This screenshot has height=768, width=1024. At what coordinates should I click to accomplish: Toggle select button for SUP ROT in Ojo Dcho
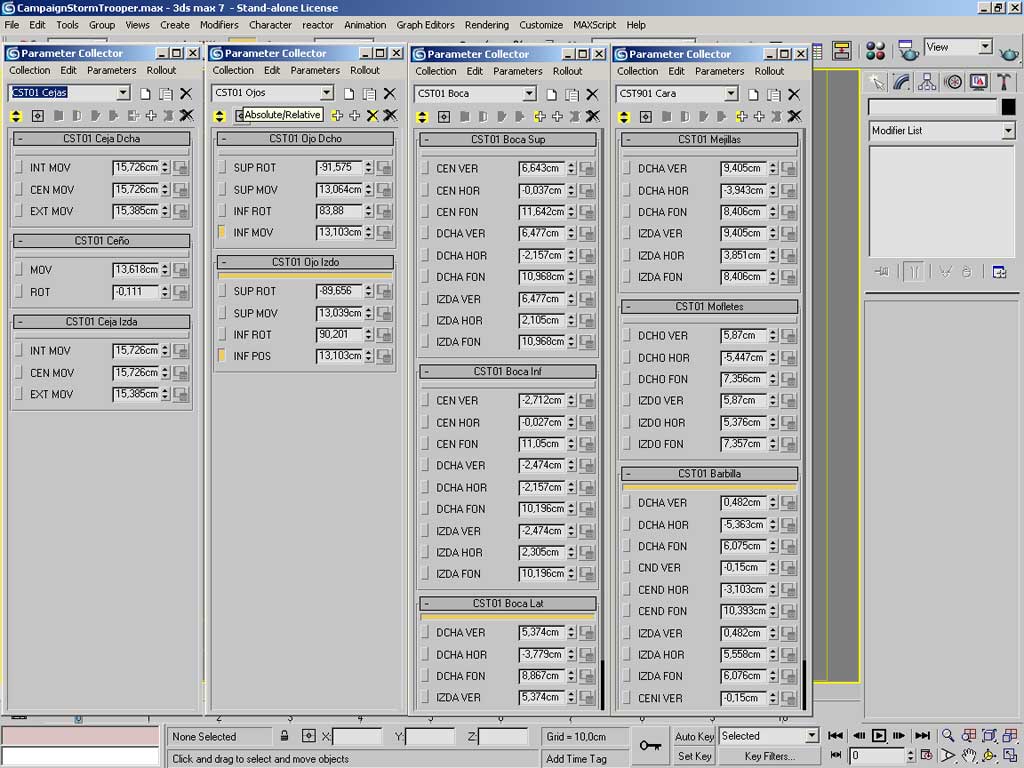(x=222, y=167)
